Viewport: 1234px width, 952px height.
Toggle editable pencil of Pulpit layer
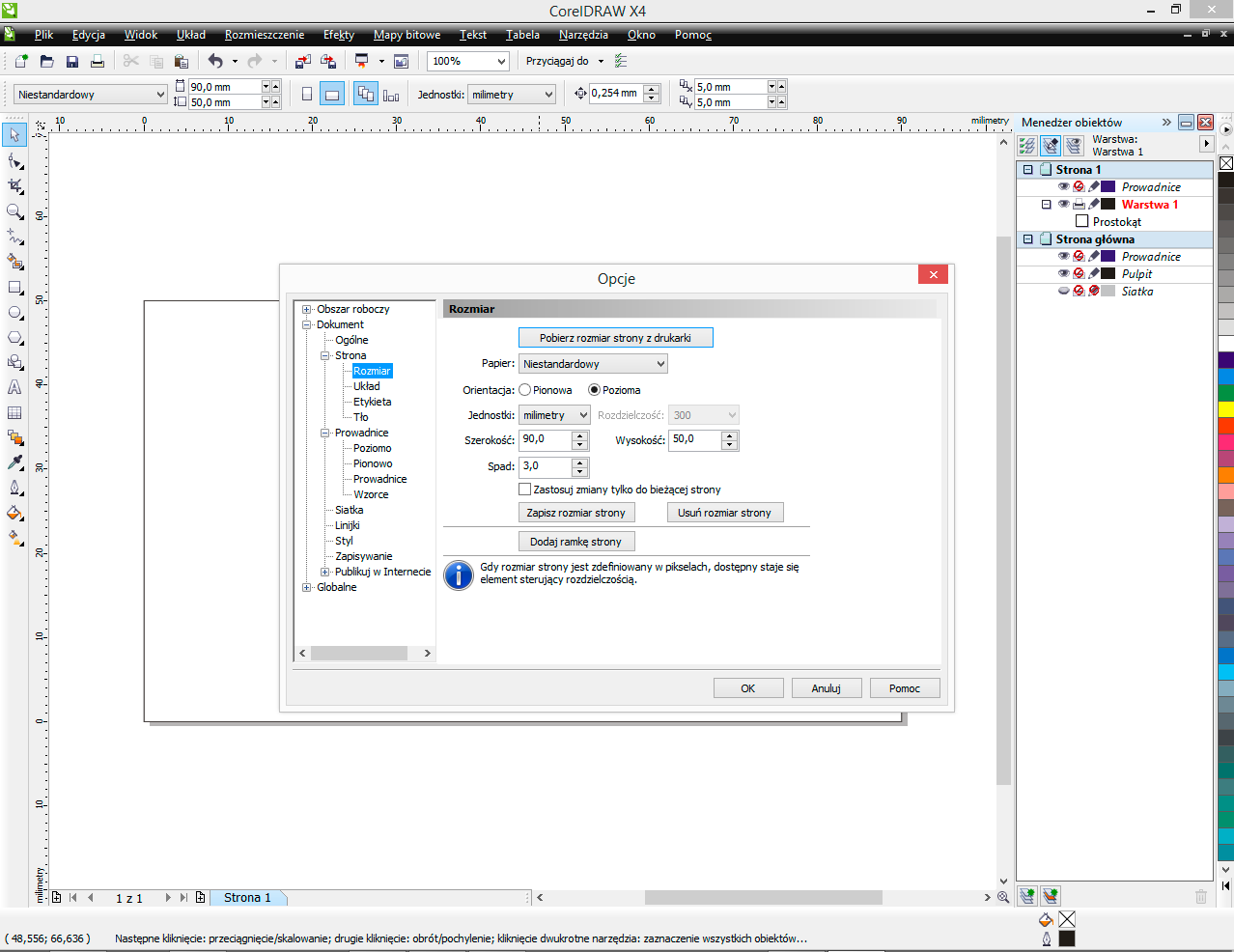1094,274
